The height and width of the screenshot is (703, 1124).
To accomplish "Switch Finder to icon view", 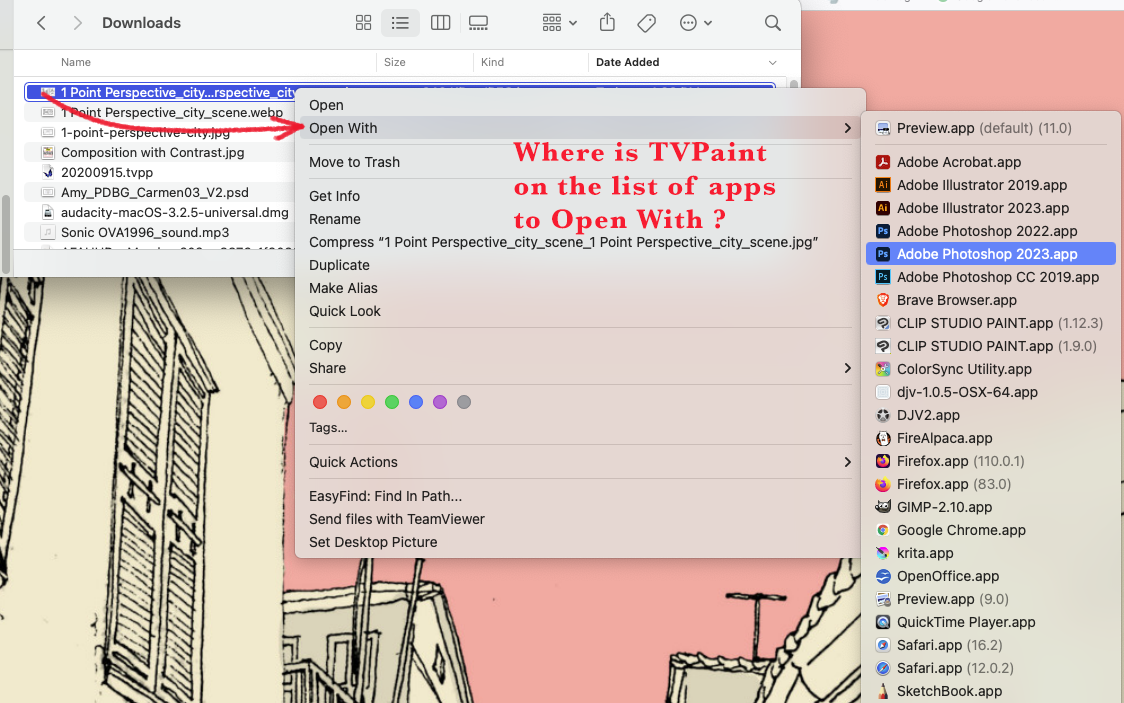I will coord(363,23).
